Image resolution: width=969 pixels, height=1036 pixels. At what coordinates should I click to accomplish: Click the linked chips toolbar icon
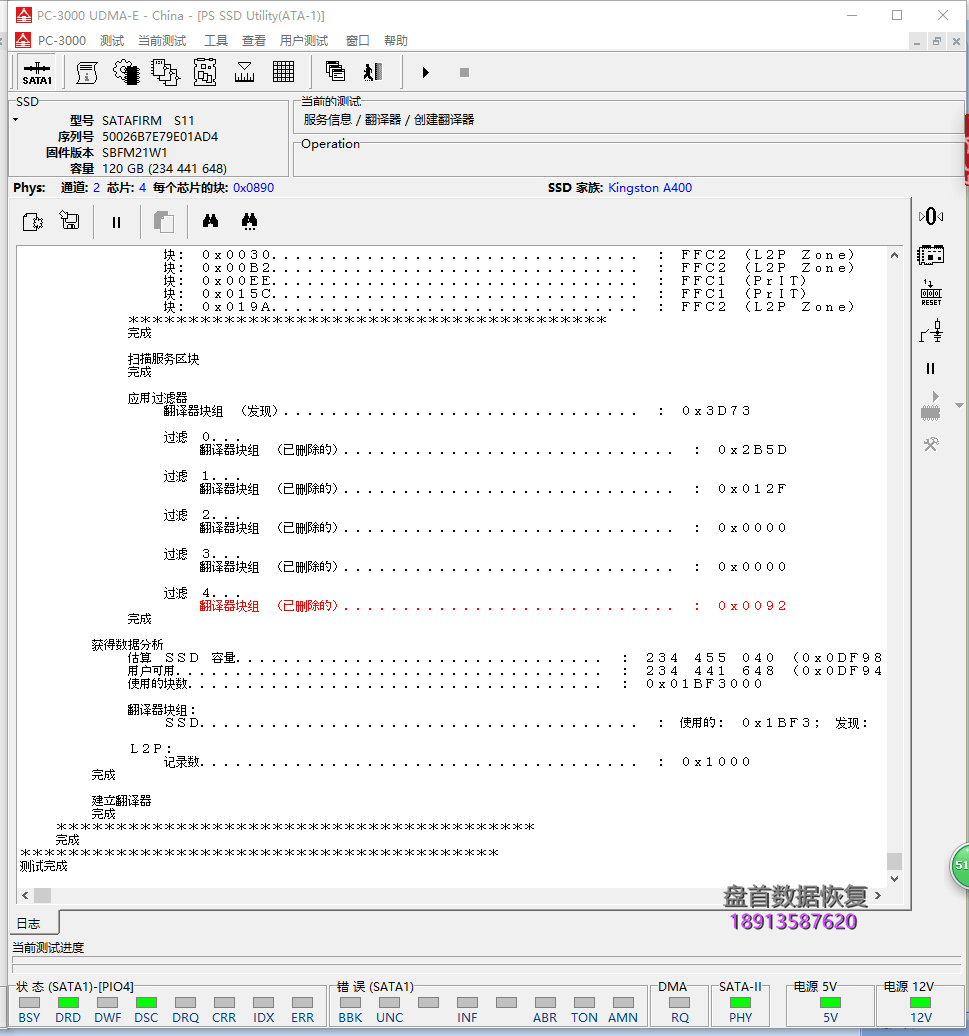(x=165, y=72)
